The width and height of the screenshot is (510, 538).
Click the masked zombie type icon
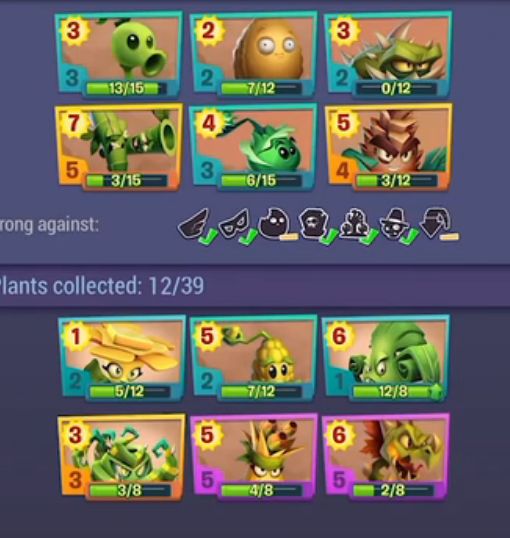[237, 226]
